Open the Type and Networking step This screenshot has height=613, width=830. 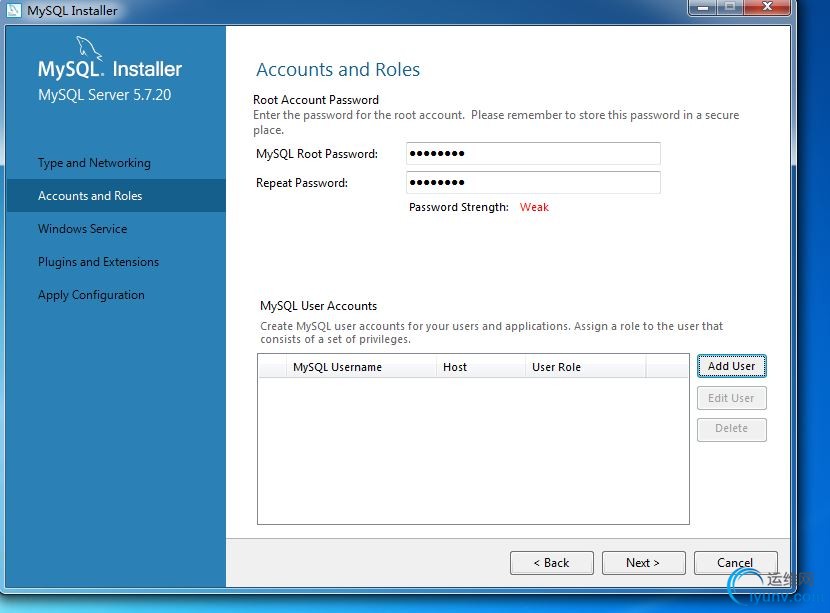(x=94, y=163)
